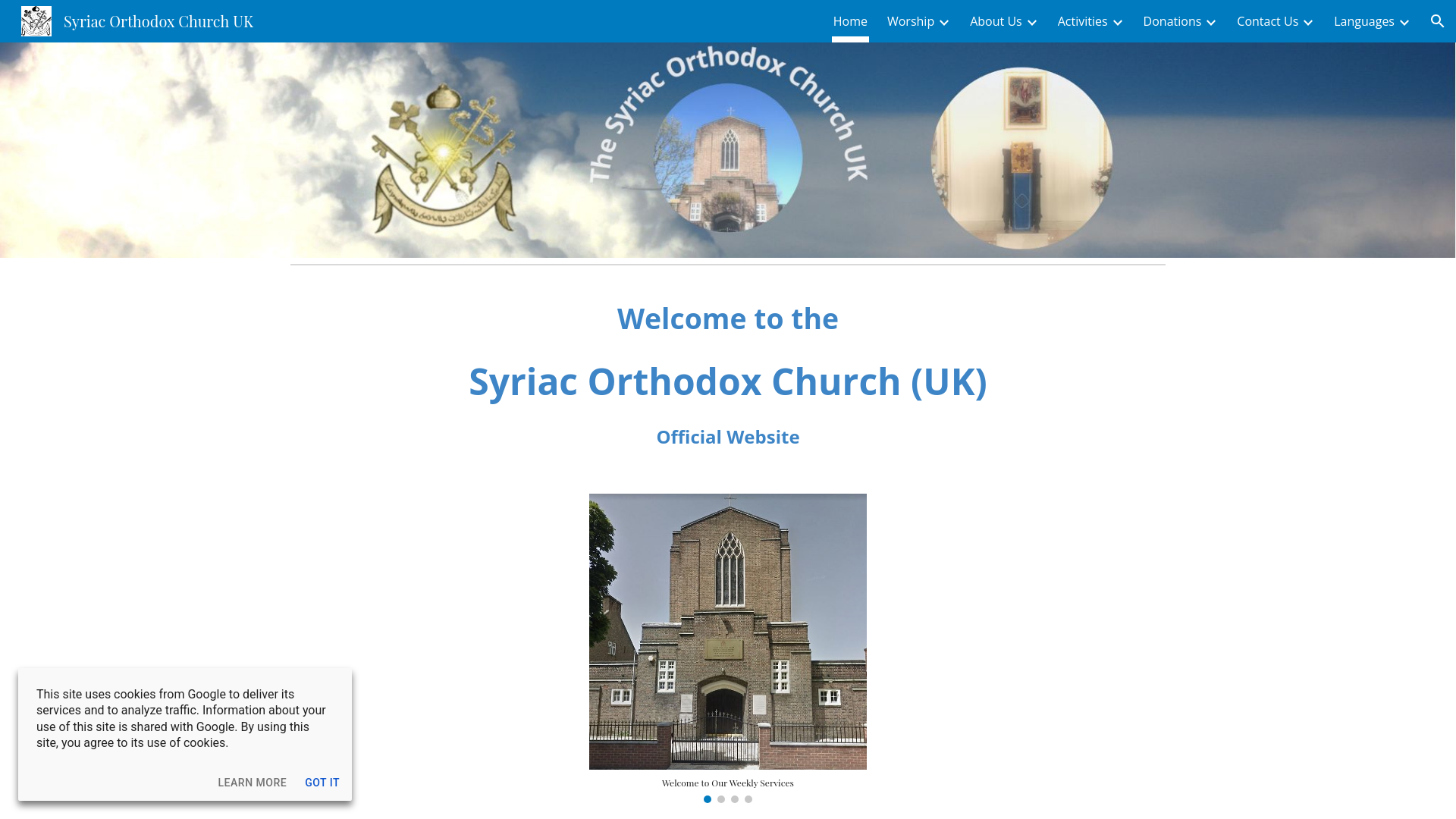Expand the Worship menu chevron
The width and height of the screenshot is (1456, 819).
(944, 22)
